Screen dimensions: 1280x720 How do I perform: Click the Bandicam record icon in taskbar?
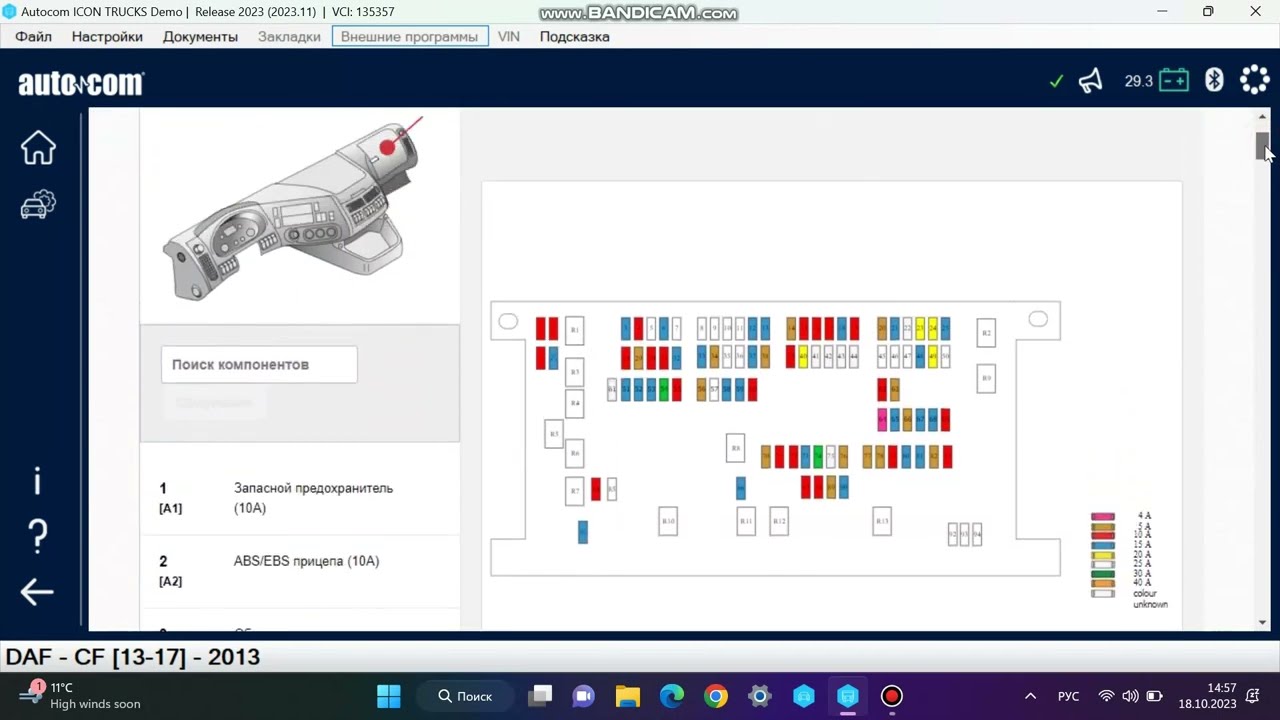coord(892,696)
